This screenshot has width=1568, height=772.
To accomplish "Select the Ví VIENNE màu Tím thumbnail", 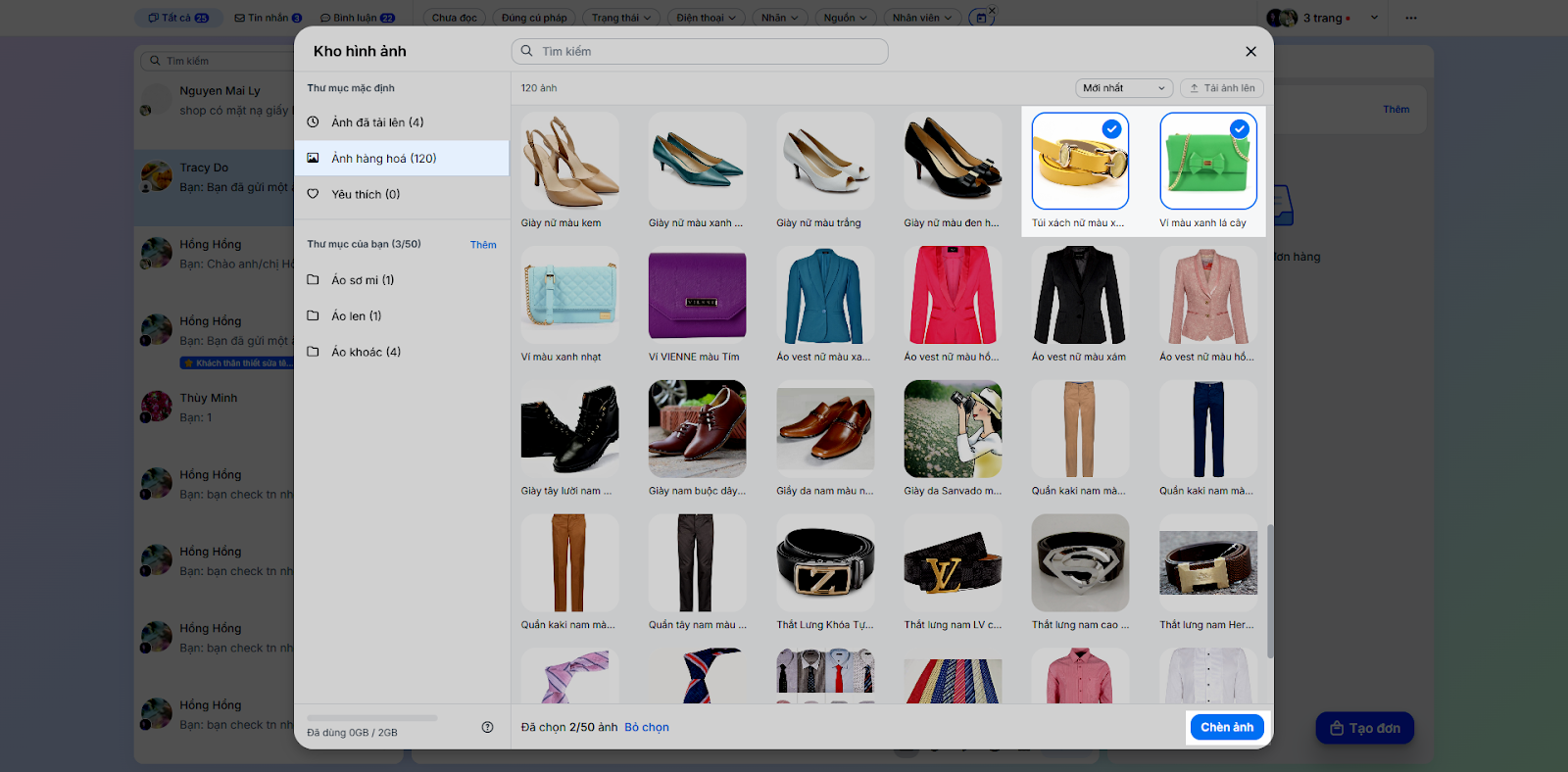I will pos(698,295).
